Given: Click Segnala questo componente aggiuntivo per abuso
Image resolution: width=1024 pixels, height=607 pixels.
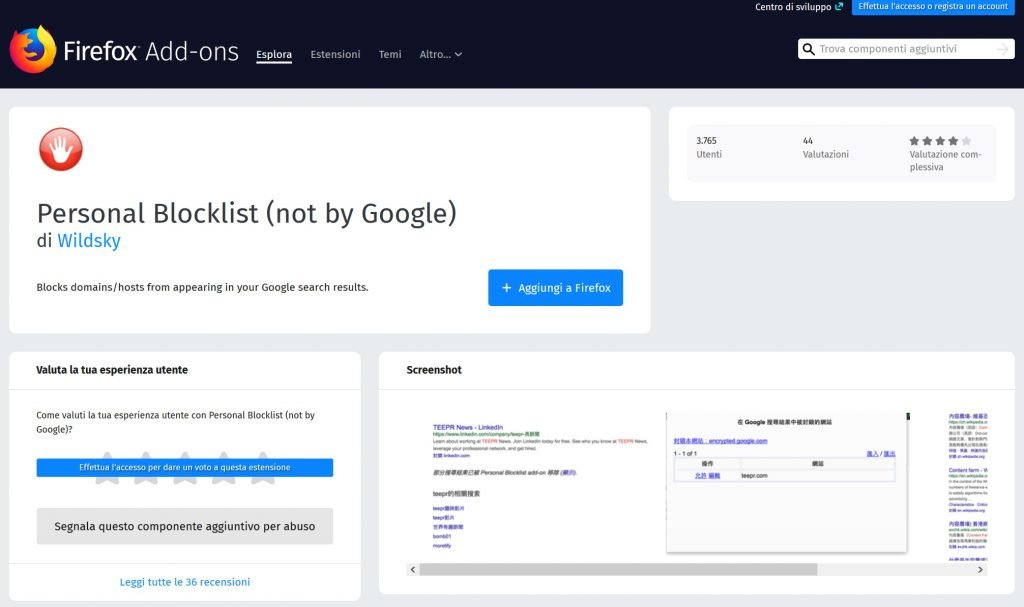Looking at the screenshot, I should click(185, 526).
